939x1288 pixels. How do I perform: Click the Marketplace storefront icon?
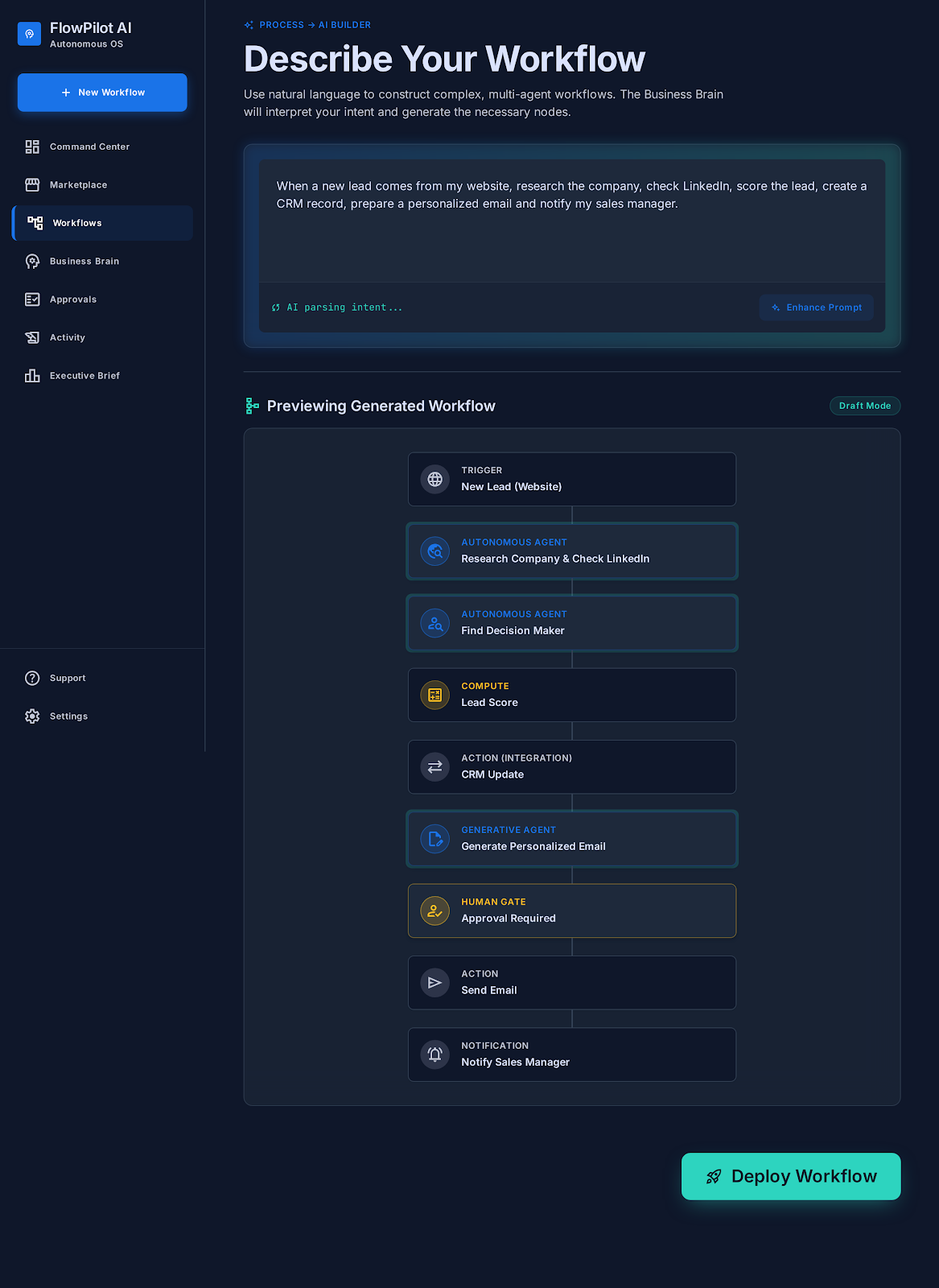(x=32, y=185)
